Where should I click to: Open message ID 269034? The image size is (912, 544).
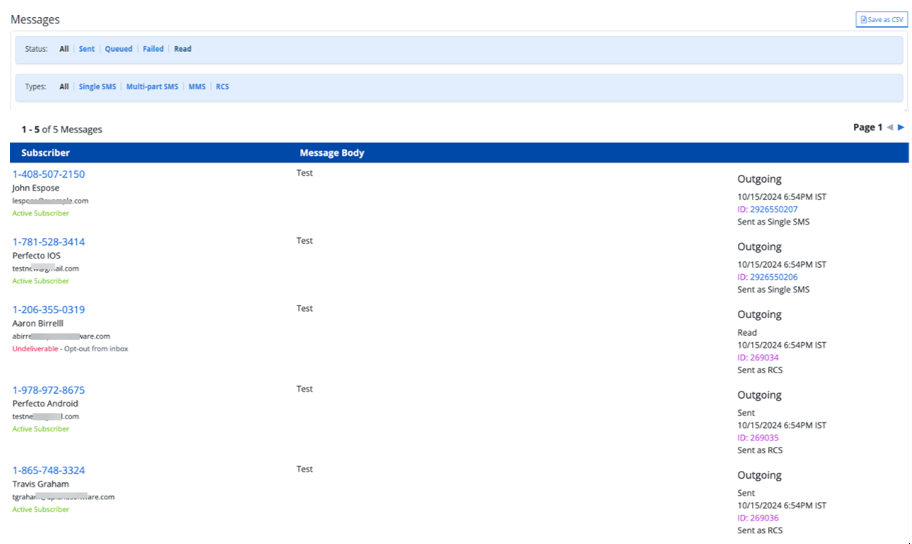[764, 357]
